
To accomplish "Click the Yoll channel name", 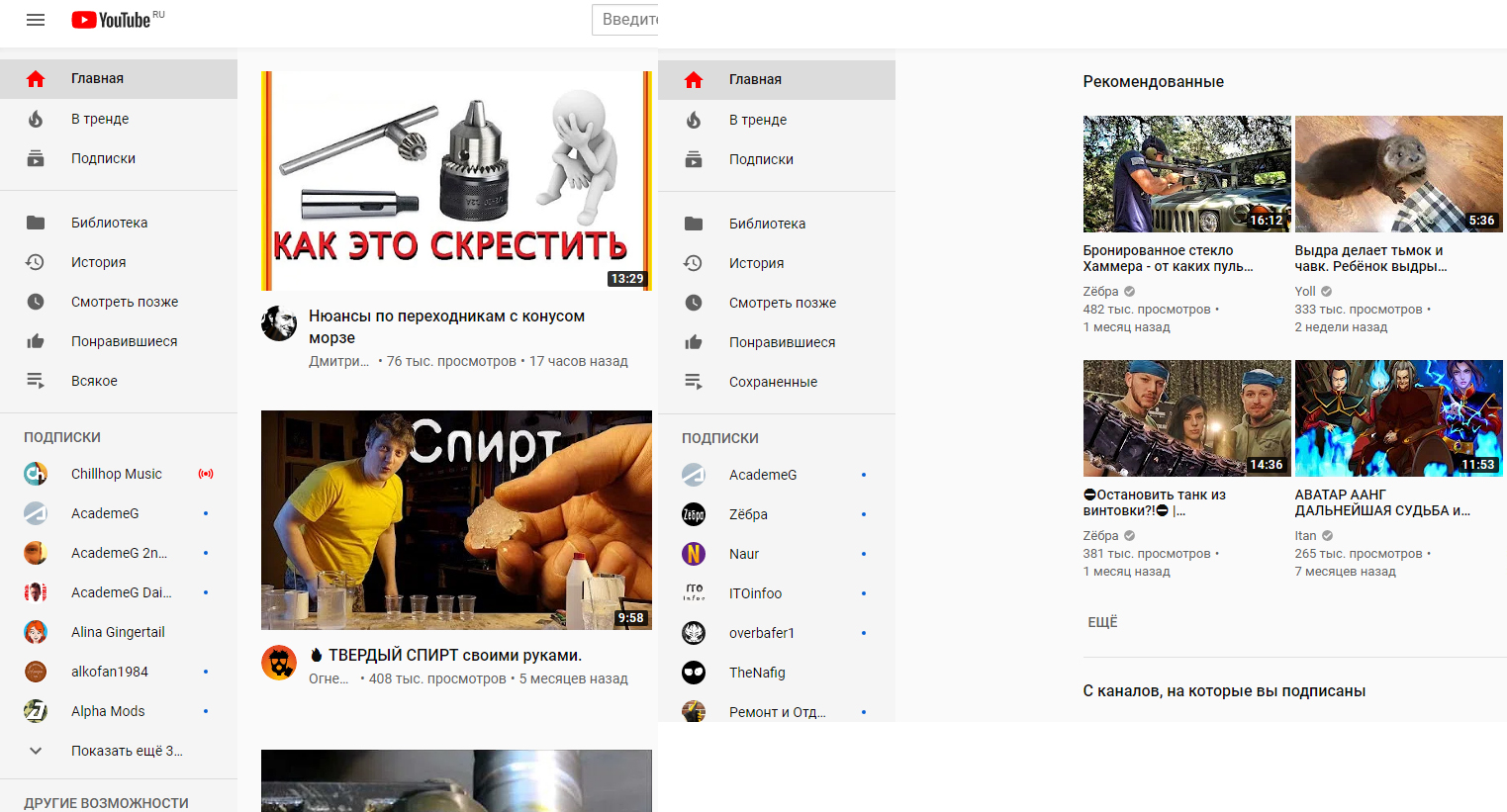I will click(1305, 292).
